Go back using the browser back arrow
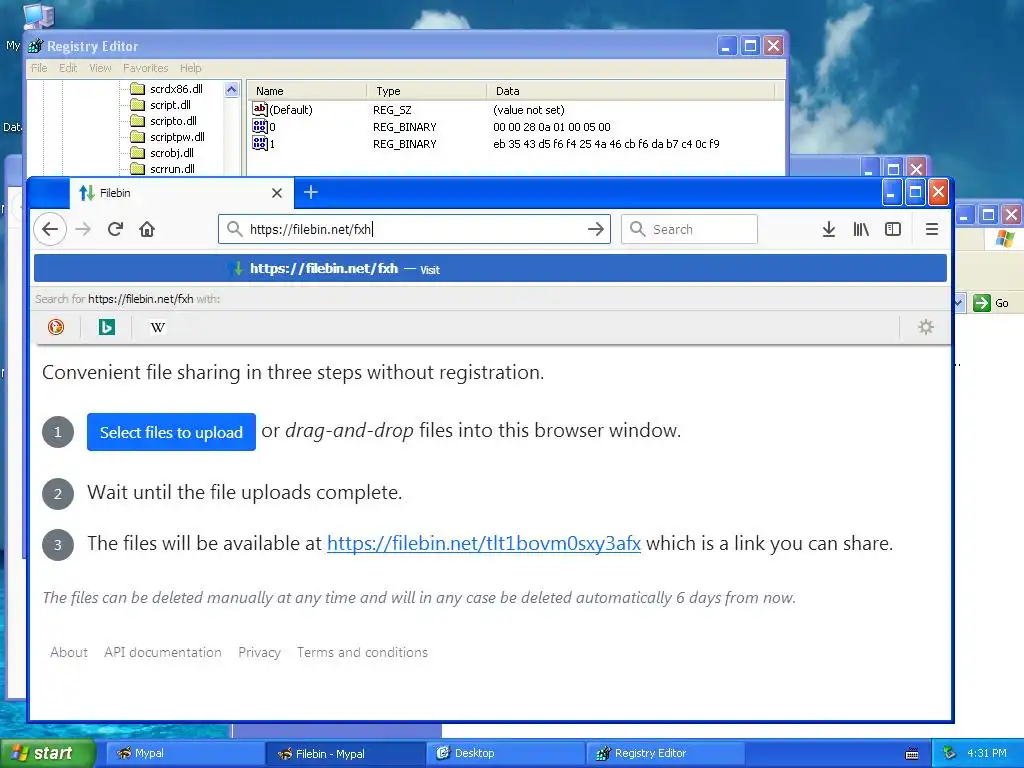Image resolution: width=1024 pixels, height=768 pixels. (50, 229)
